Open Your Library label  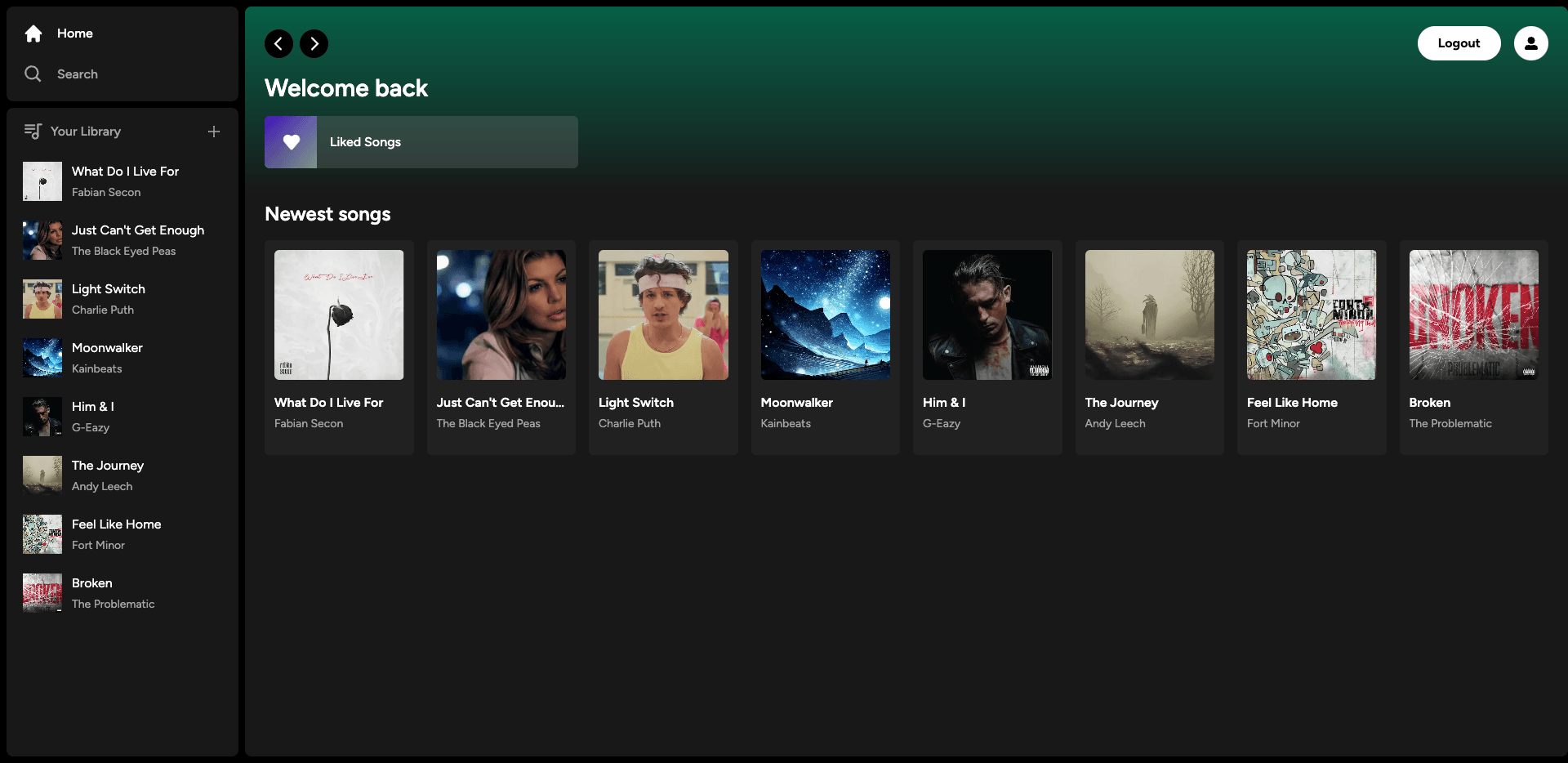(86, 132)
